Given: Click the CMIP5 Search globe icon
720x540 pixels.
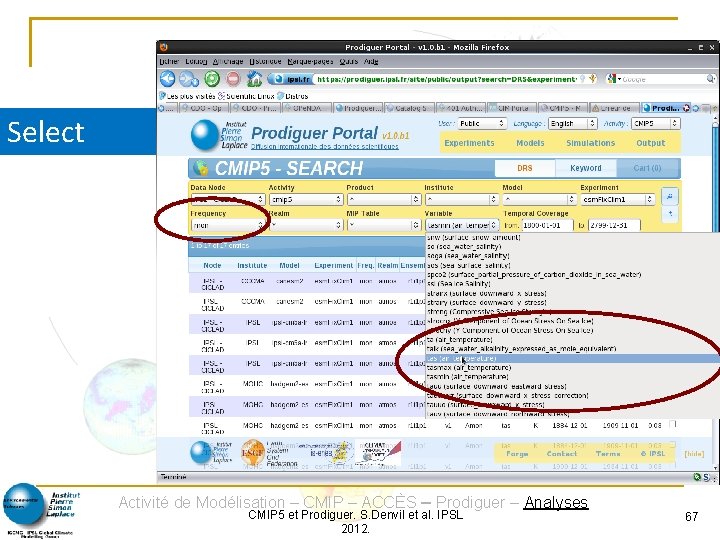Looking at the screenshot, I should click(201, 168).
